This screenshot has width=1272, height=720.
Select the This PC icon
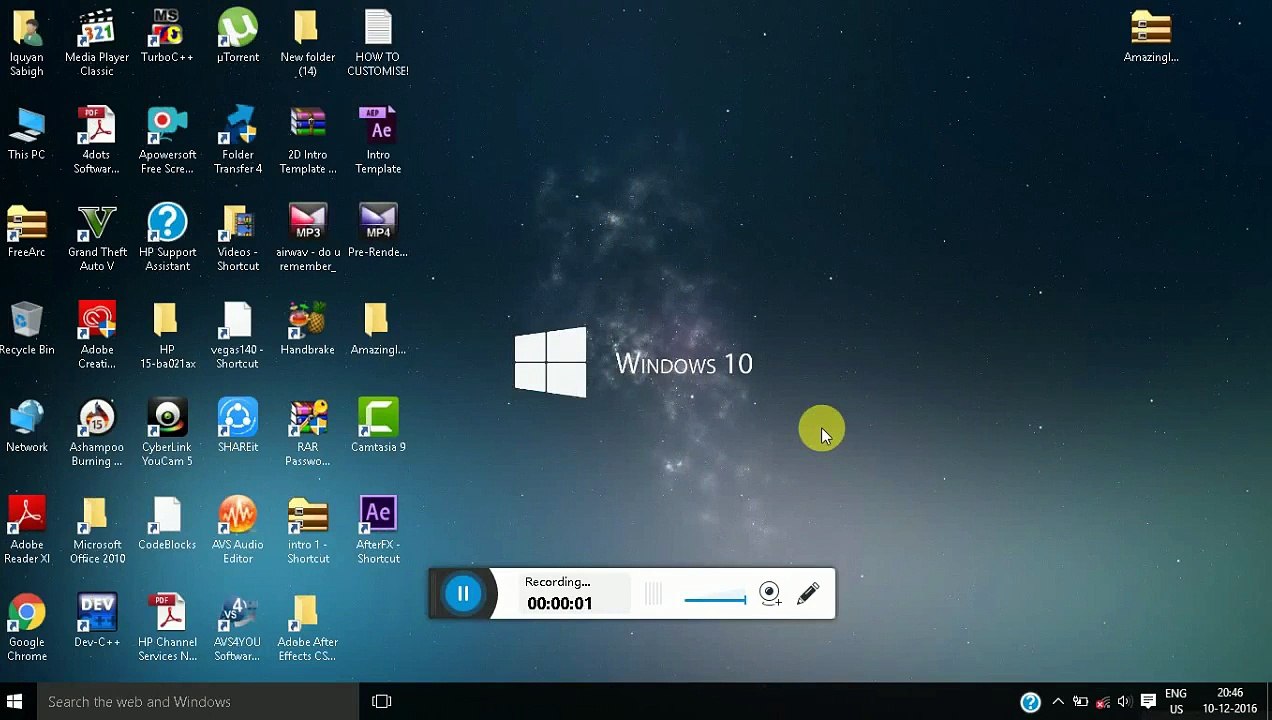click(27, 134)
